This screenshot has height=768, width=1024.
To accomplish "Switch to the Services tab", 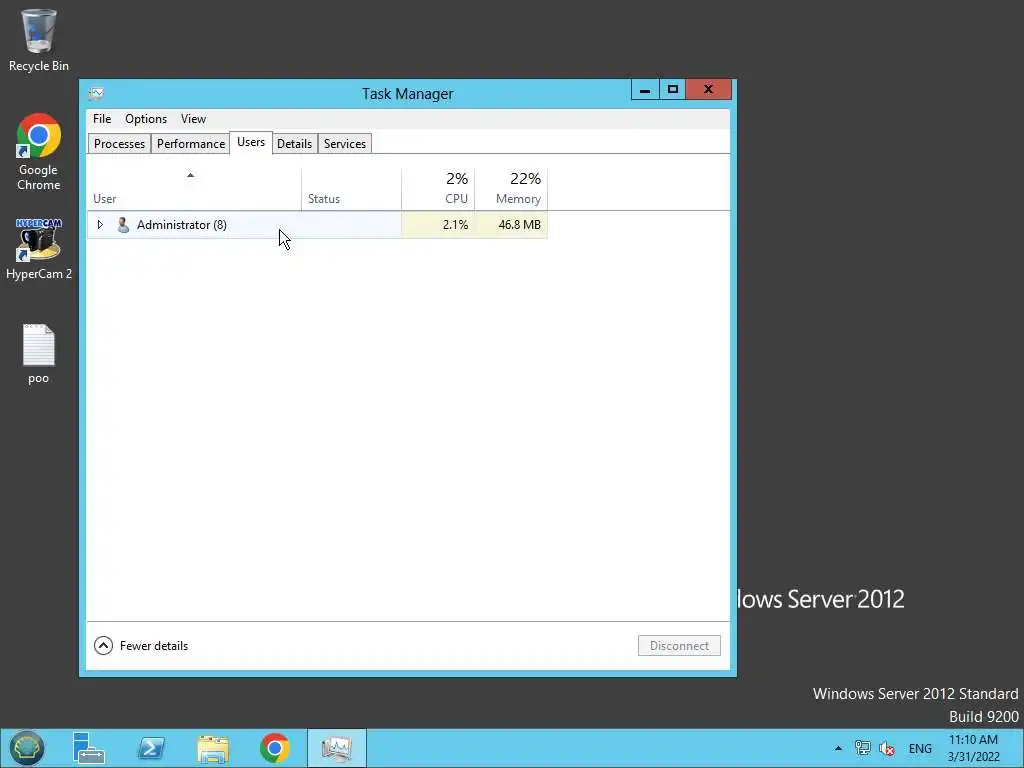I will pos(345,144).
